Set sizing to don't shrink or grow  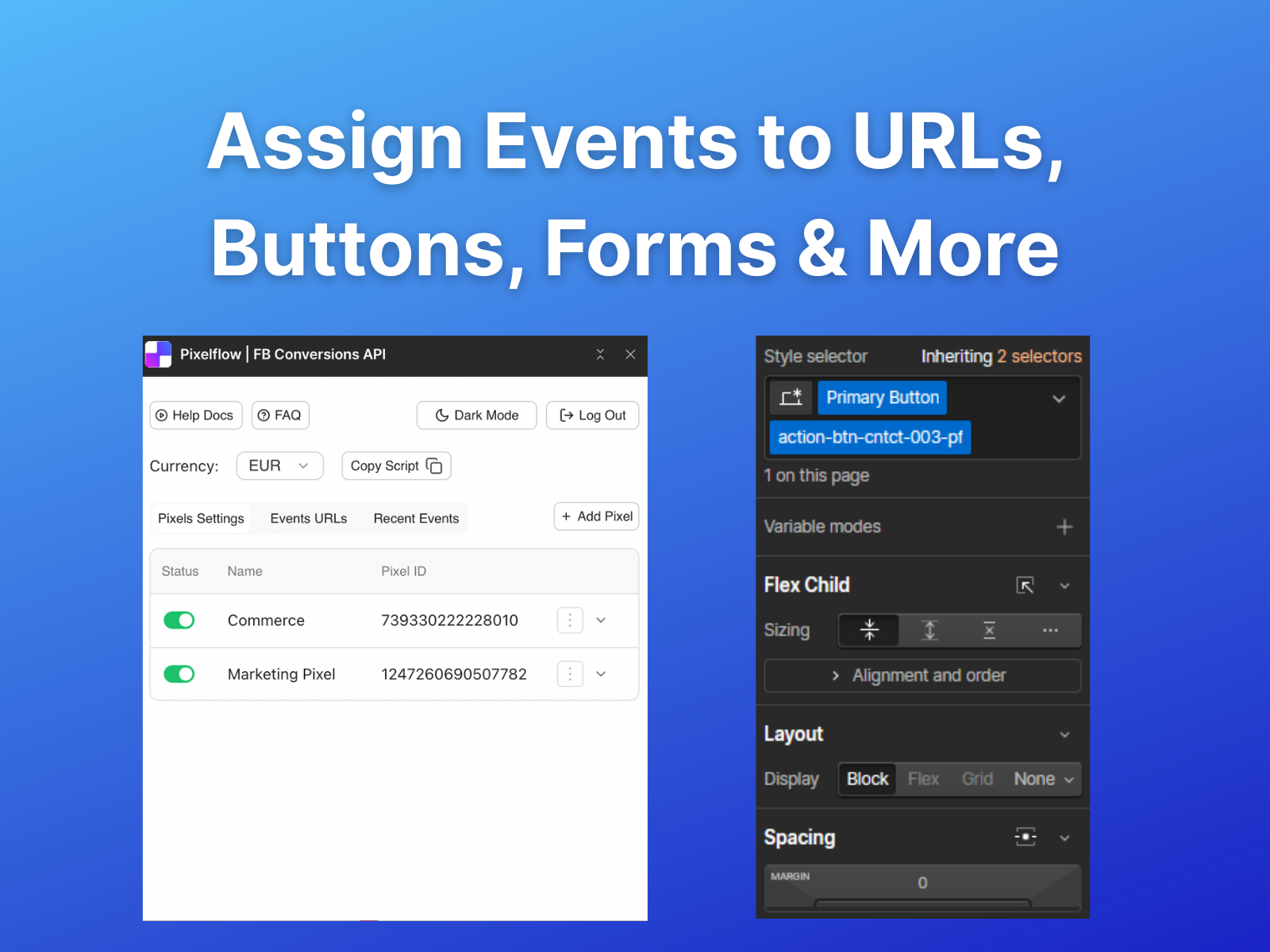tap(989, 630)
